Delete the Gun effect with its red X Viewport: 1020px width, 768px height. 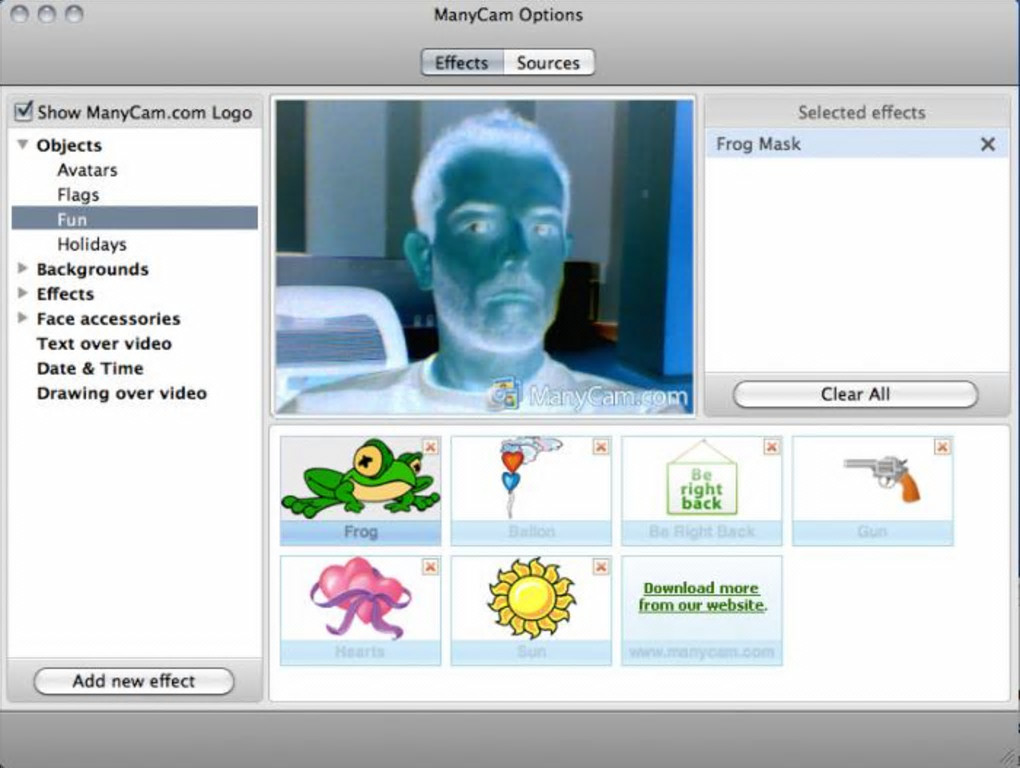pos(942,447)
